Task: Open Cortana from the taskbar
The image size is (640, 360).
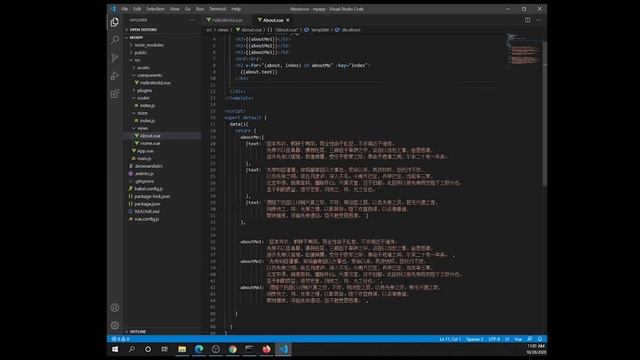Action: click(x=148, y=349)
